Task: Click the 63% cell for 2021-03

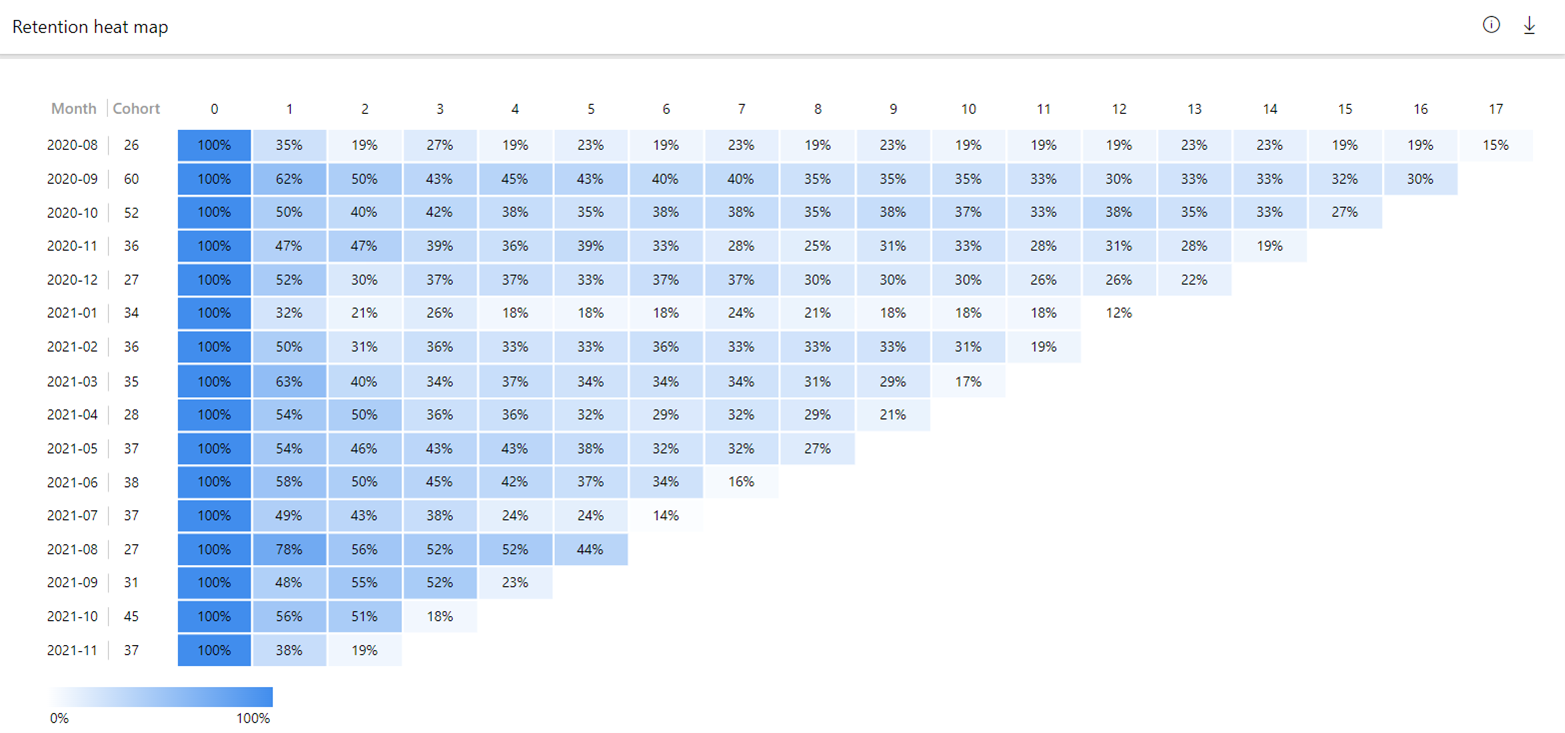Action: [x=289, y=381]
